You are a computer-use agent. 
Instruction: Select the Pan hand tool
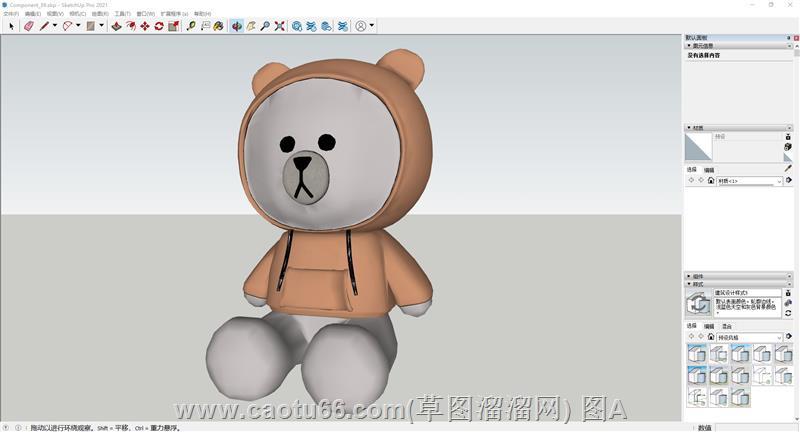251,26
